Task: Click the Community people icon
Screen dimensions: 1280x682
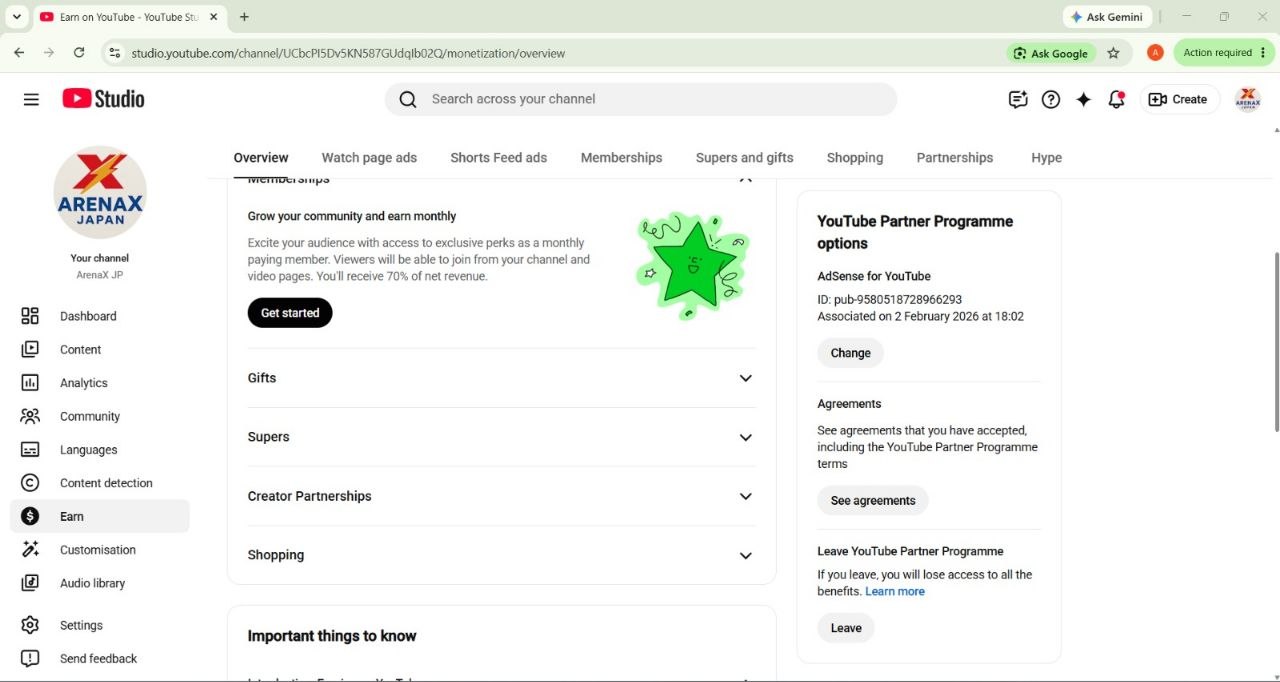Action: click(x=30, y=416)
